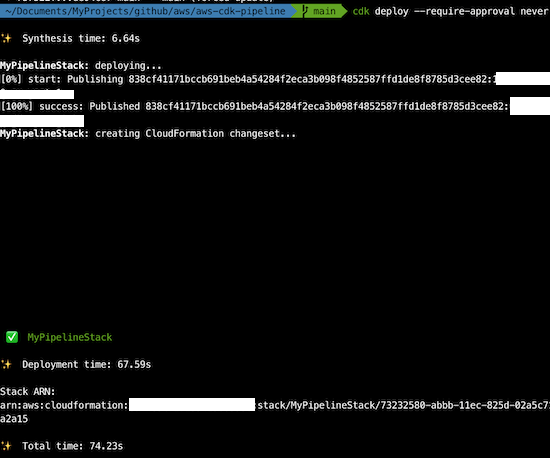Click the main branch segment of prompt
This screenshot has height=458, width=550.
[x=320, y=11]
